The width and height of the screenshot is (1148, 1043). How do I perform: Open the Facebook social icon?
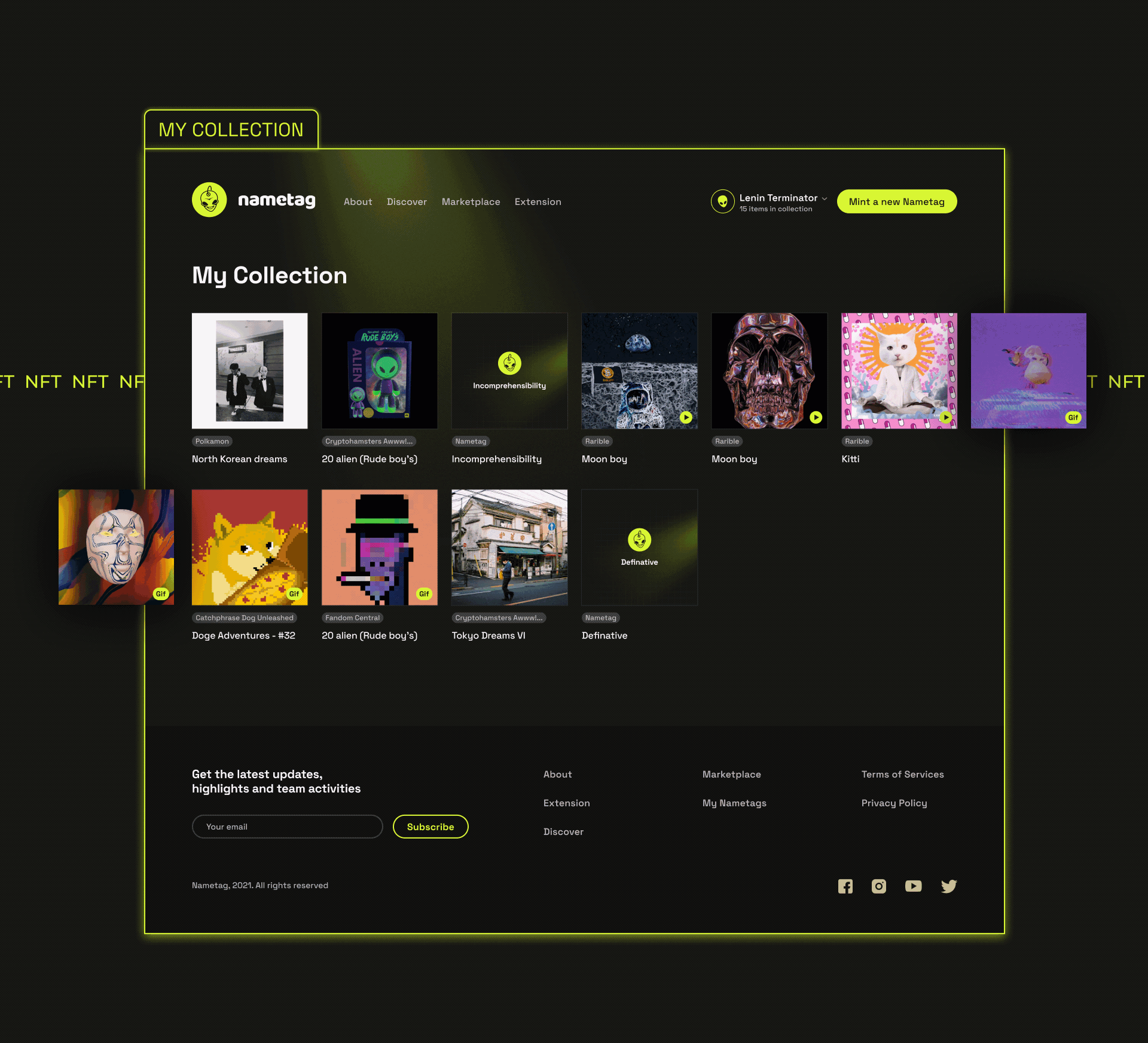coord(845,886)
